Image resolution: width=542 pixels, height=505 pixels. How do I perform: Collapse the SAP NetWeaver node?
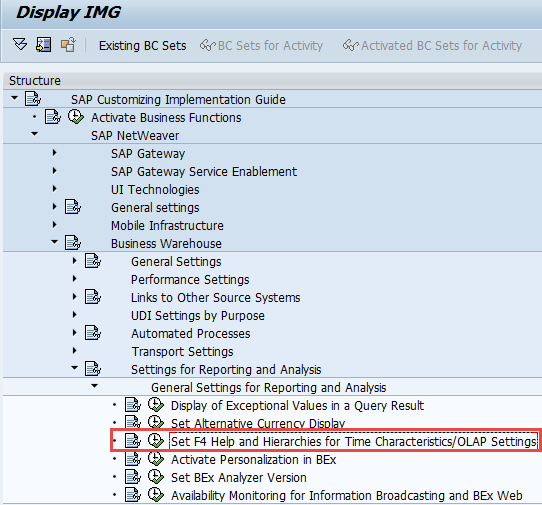click(34, 134)
